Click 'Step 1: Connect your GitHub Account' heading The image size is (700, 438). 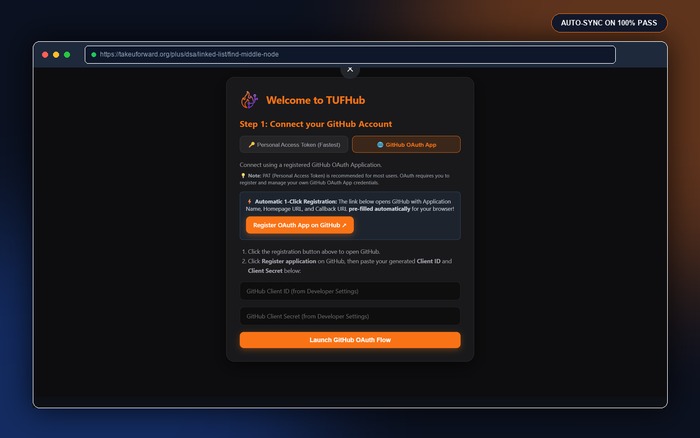(316, 124)
